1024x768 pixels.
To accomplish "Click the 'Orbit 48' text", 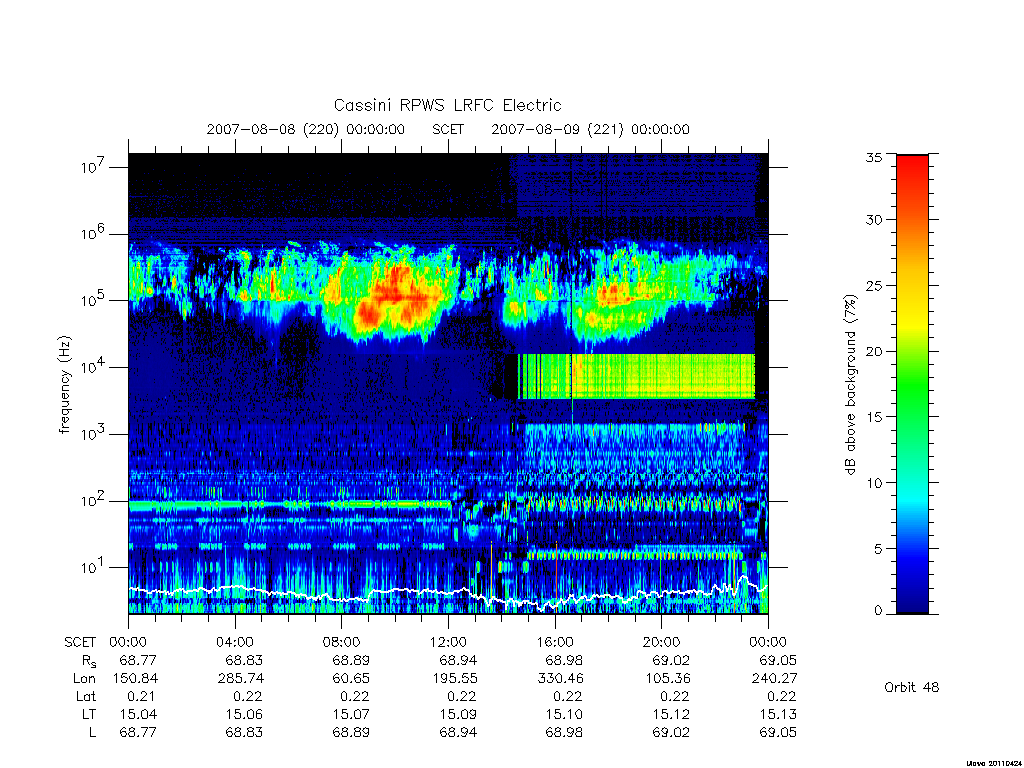I will [x=911, y=688].
